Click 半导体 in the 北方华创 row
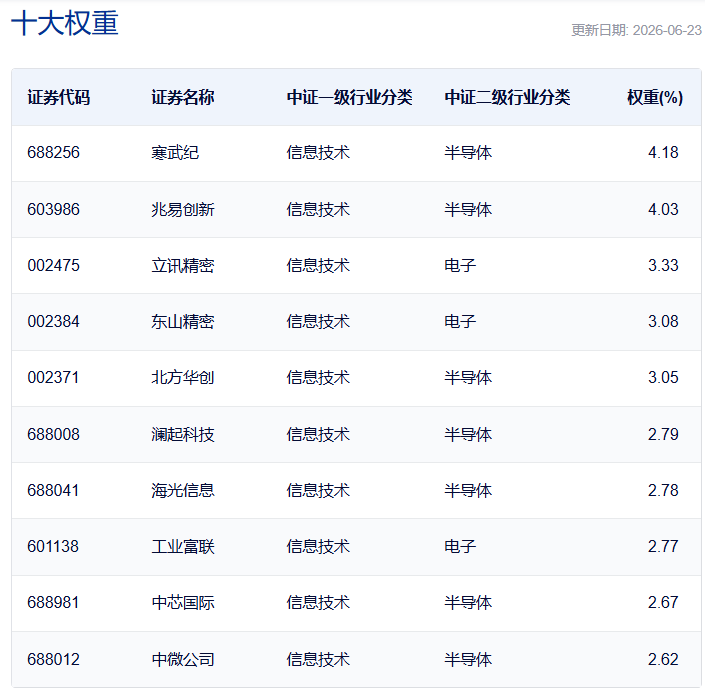This screenshot has height=696, width=705. click(x=468, y=377)
